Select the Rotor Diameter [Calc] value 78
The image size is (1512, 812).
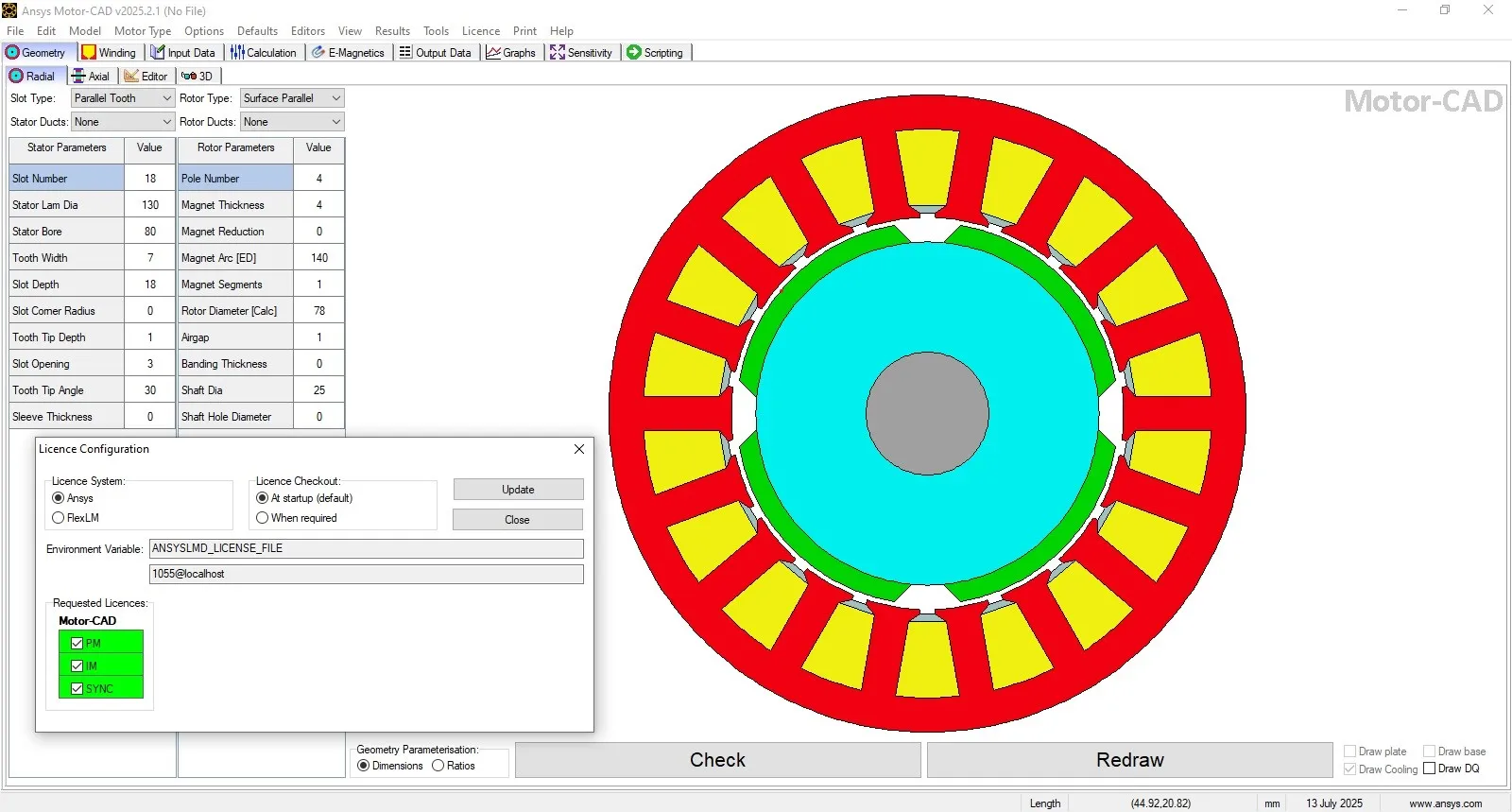point(318,311)
